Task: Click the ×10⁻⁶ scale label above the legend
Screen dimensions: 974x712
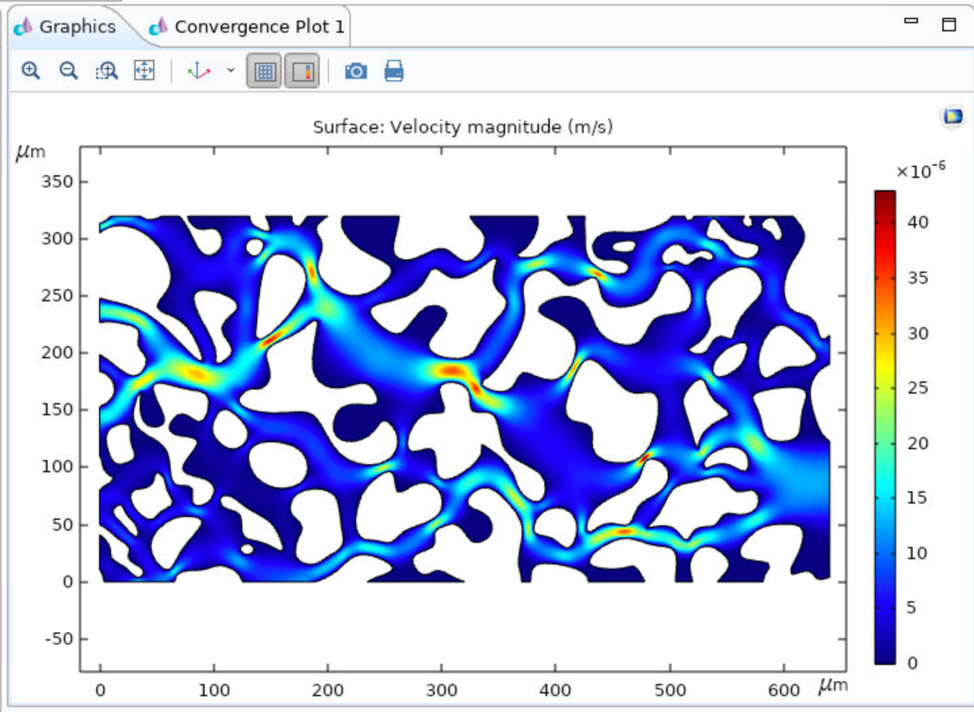Action: (x=920, y=171)
